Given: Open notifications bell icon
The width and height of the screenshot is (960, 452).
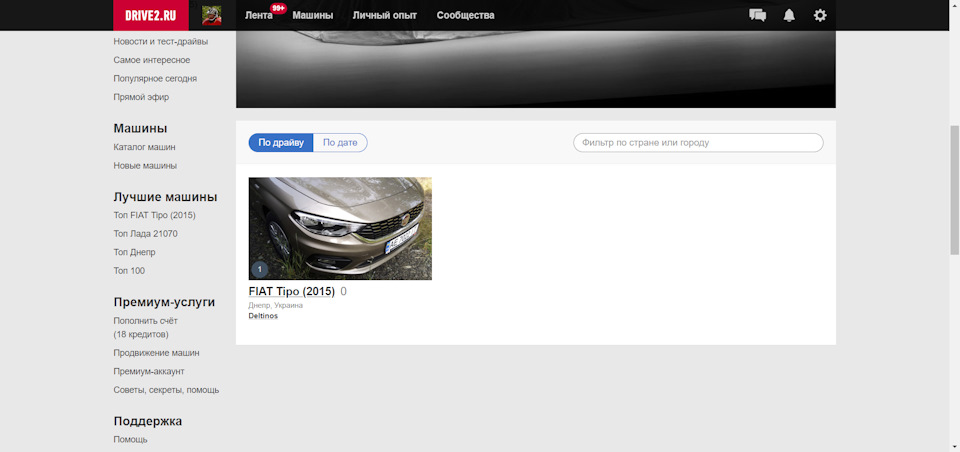Looking at the screenshot, I should point(789,15).
